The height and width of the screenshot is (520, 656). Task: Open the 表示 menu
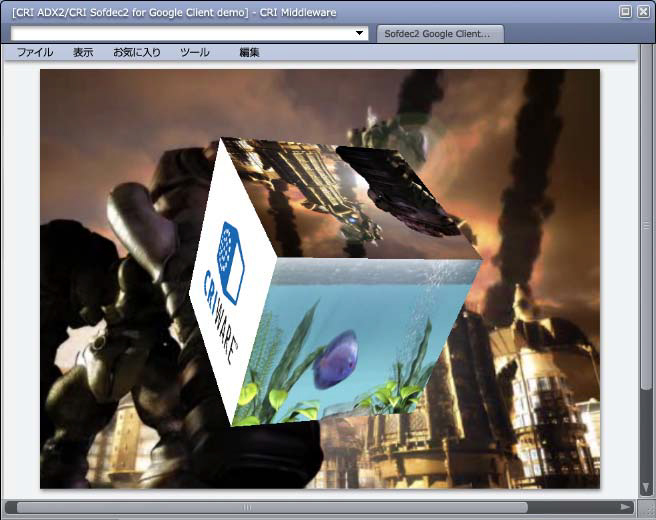coord(83,52)
